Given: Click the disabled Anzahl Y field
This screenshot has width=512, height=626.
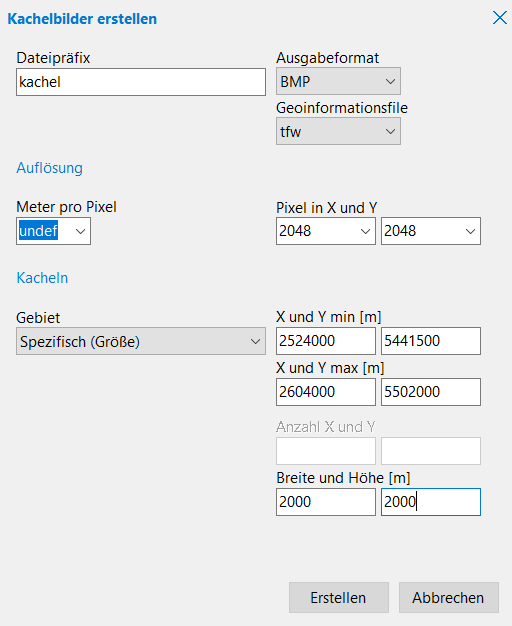Looking at the screenshot, I should pos(431,451).
